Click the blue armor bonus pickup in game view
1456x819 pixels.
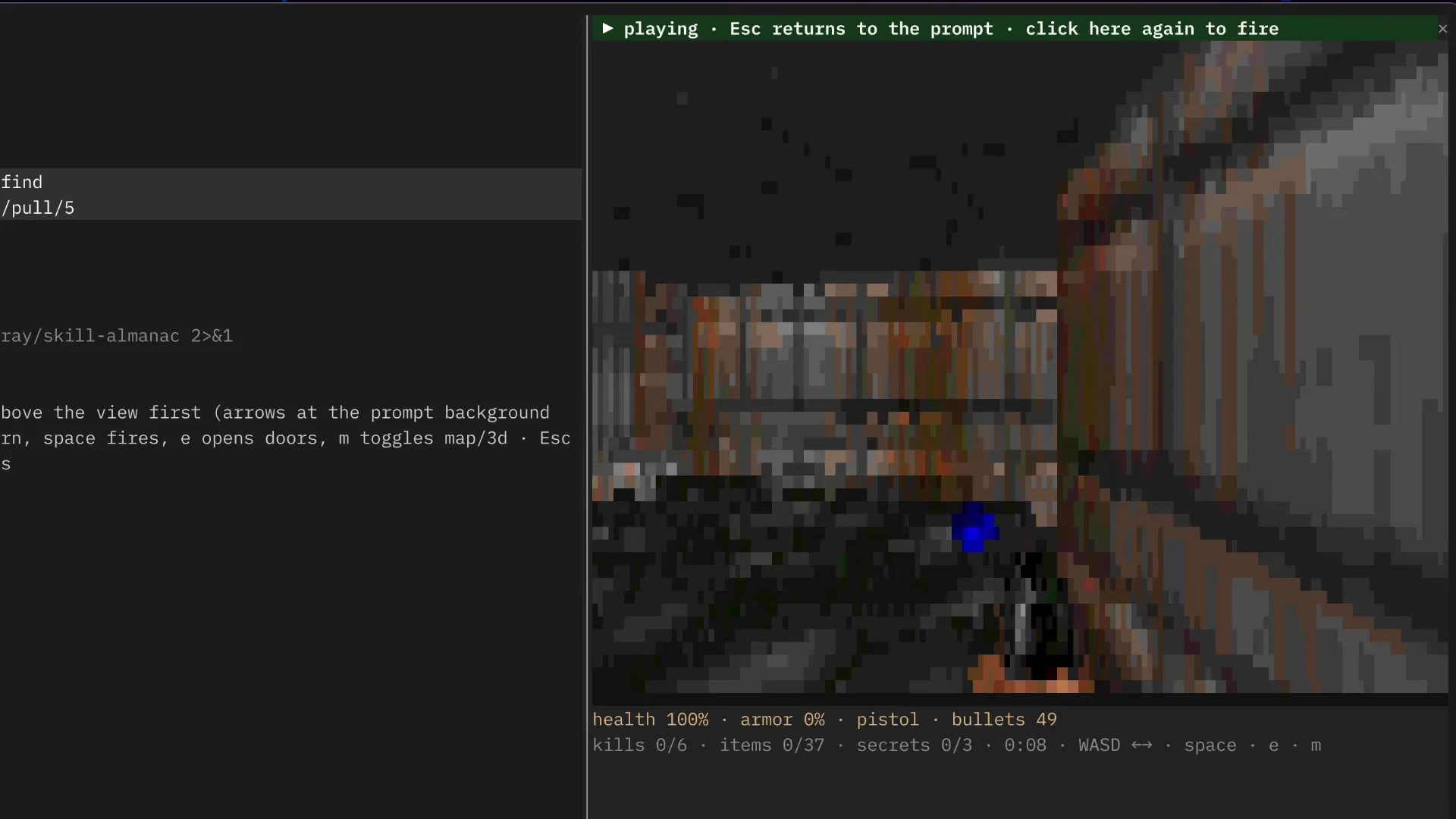point(974,526)
